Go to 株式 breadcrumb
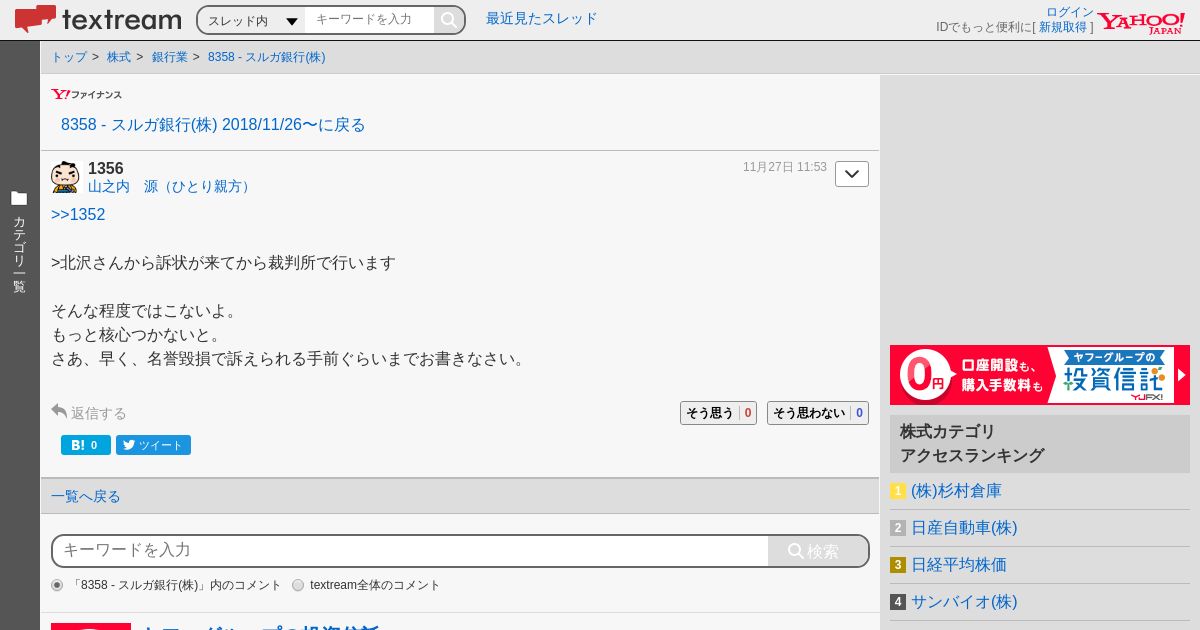Screen dimensions: 1200x630 (119, 57)
